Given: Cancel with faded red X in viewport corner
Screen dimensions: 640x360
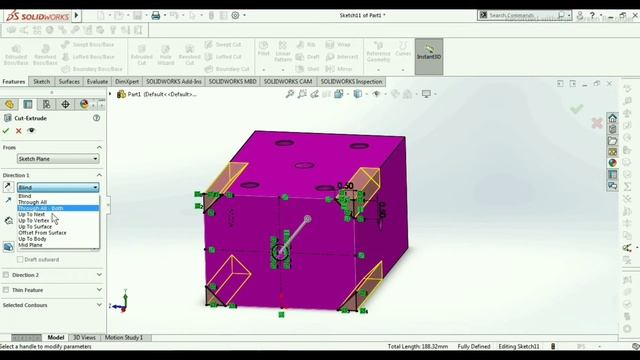Looking at the screenshot, I should [x=597, y=122].
